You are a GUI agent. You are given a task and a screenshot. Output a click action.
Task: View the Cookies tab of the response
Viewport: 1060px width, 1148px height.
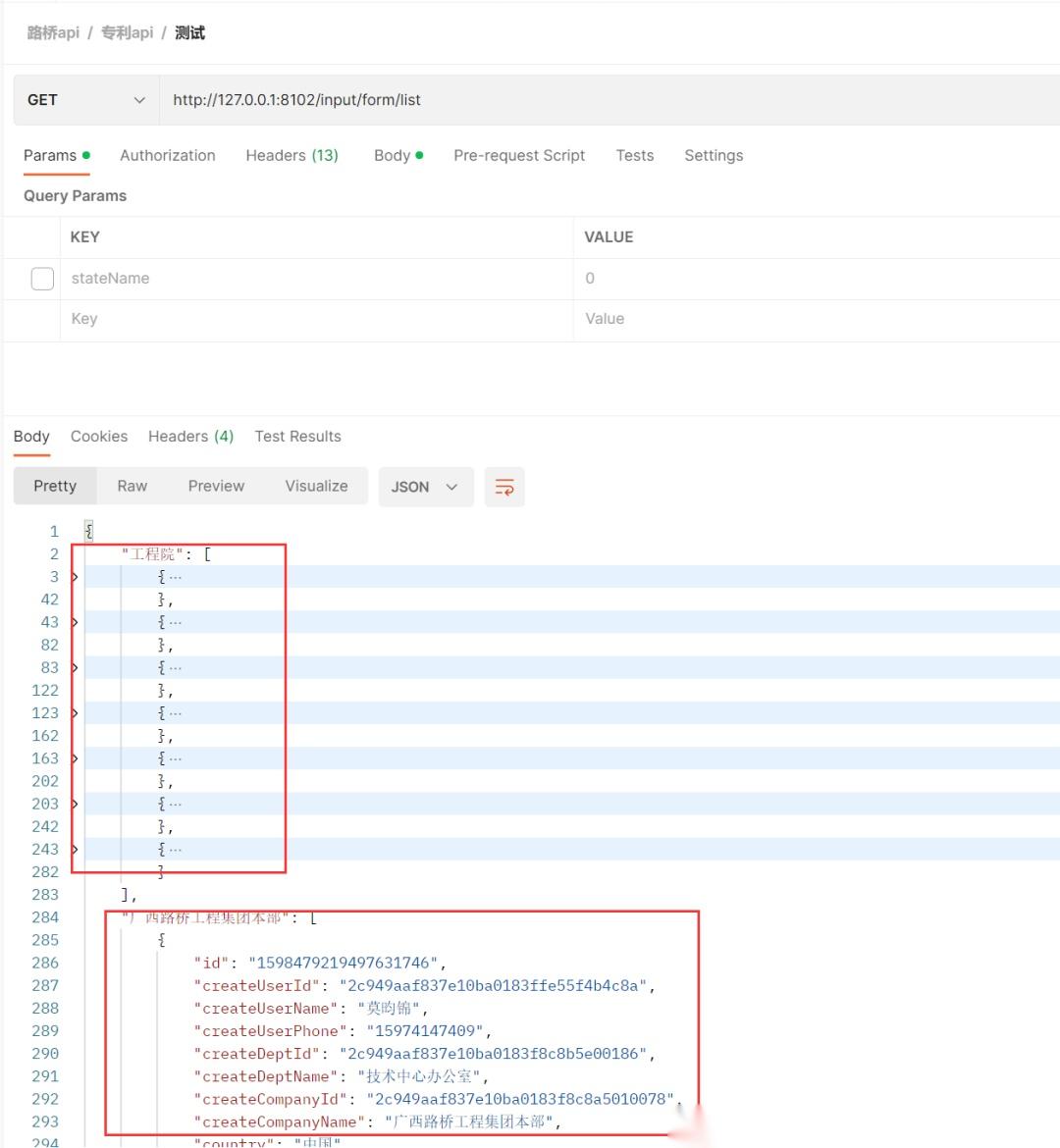click(98, 436)
